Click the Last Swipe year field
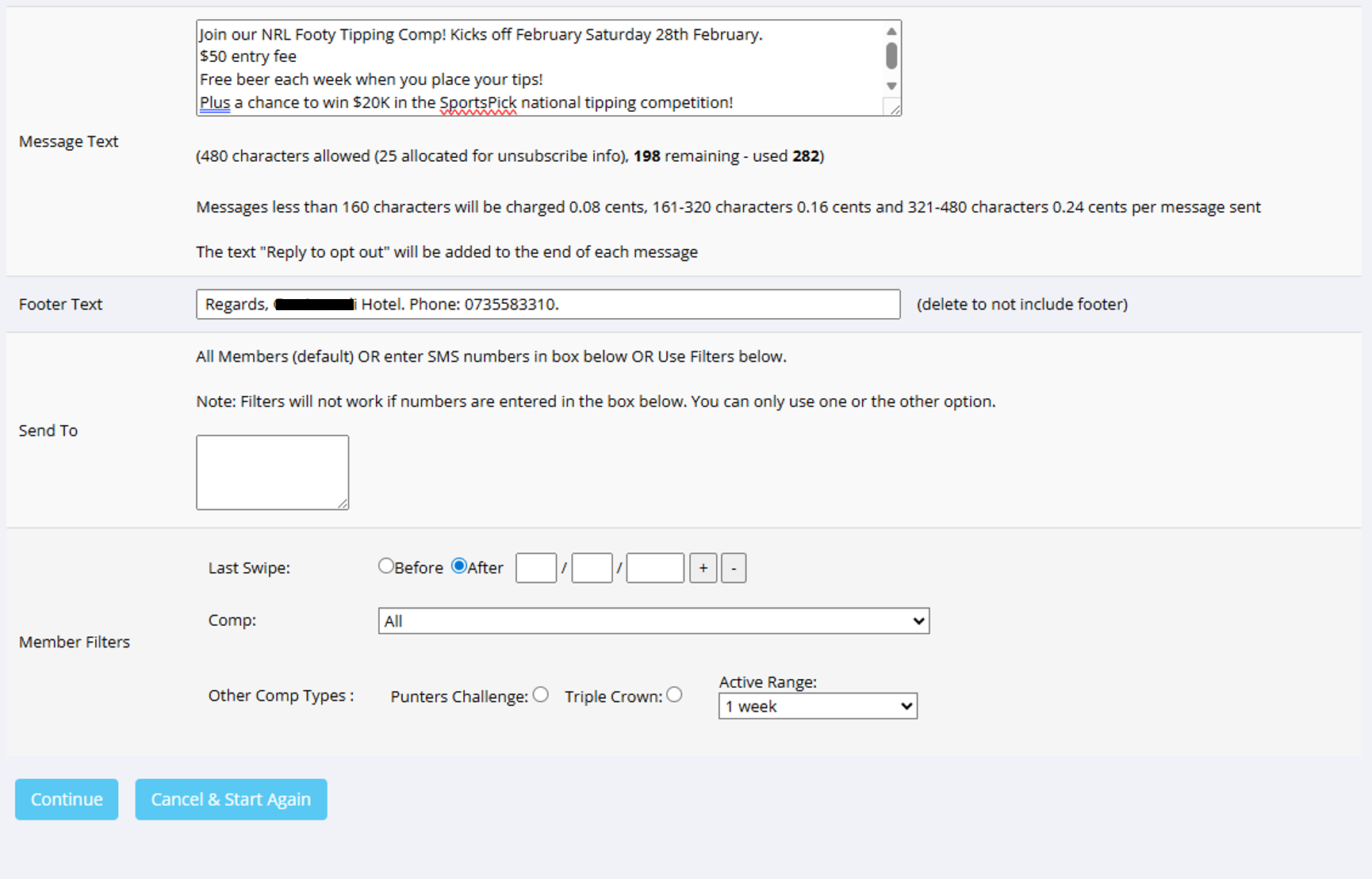The width and height of the screenshot is (1372, 879). tap(655, 568)
